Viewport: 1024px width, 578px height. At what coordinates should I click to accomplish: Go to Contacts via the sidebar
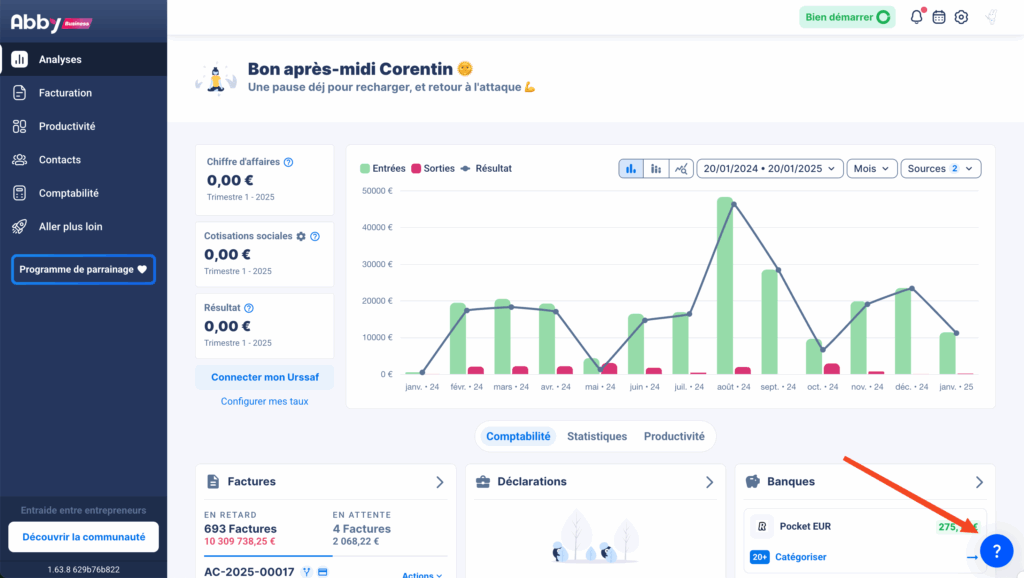pos(59,159)
